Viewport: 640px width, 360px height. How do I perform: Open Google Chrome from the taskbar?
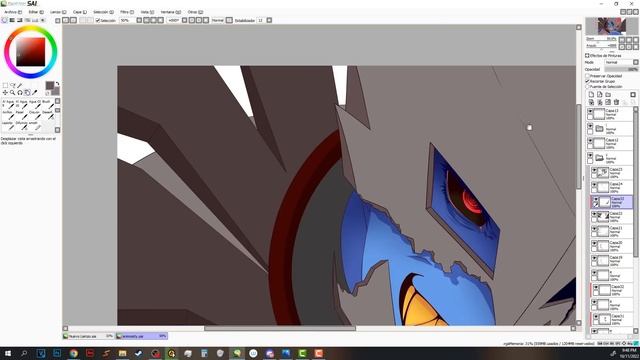(x=73, y=353)
